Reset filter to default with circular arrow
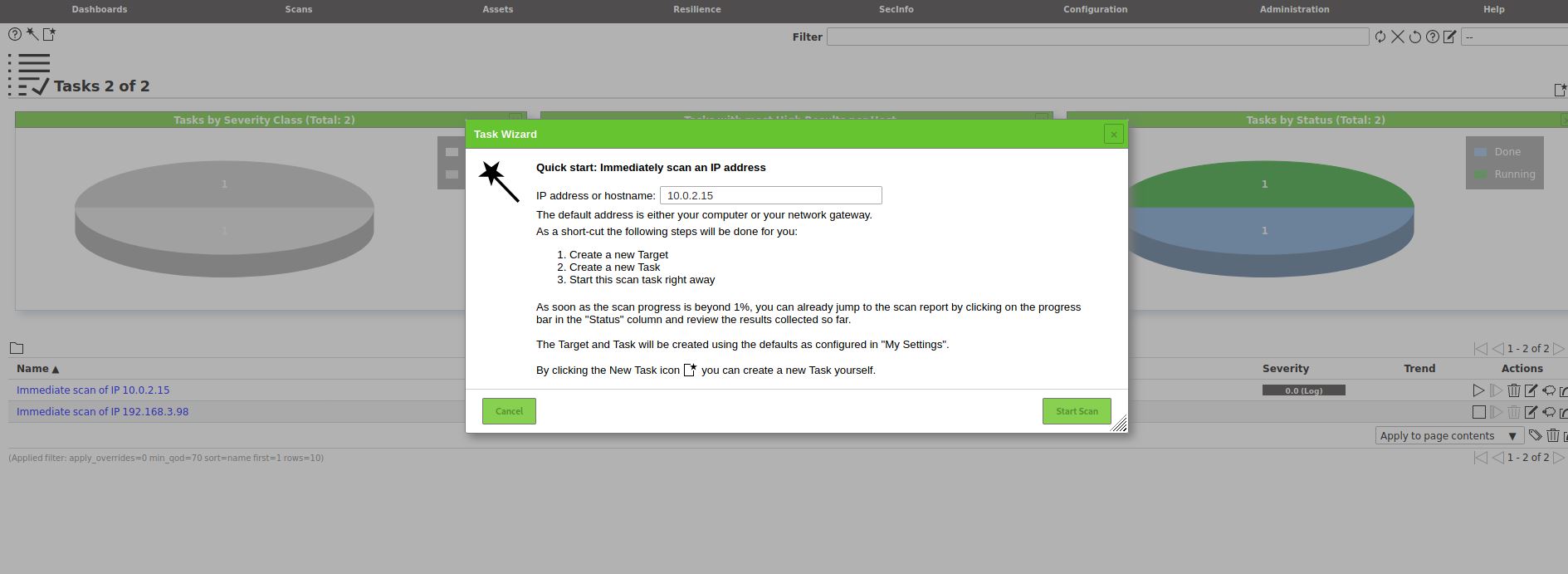This screenshot has height=574, width=1568. 1415,37
